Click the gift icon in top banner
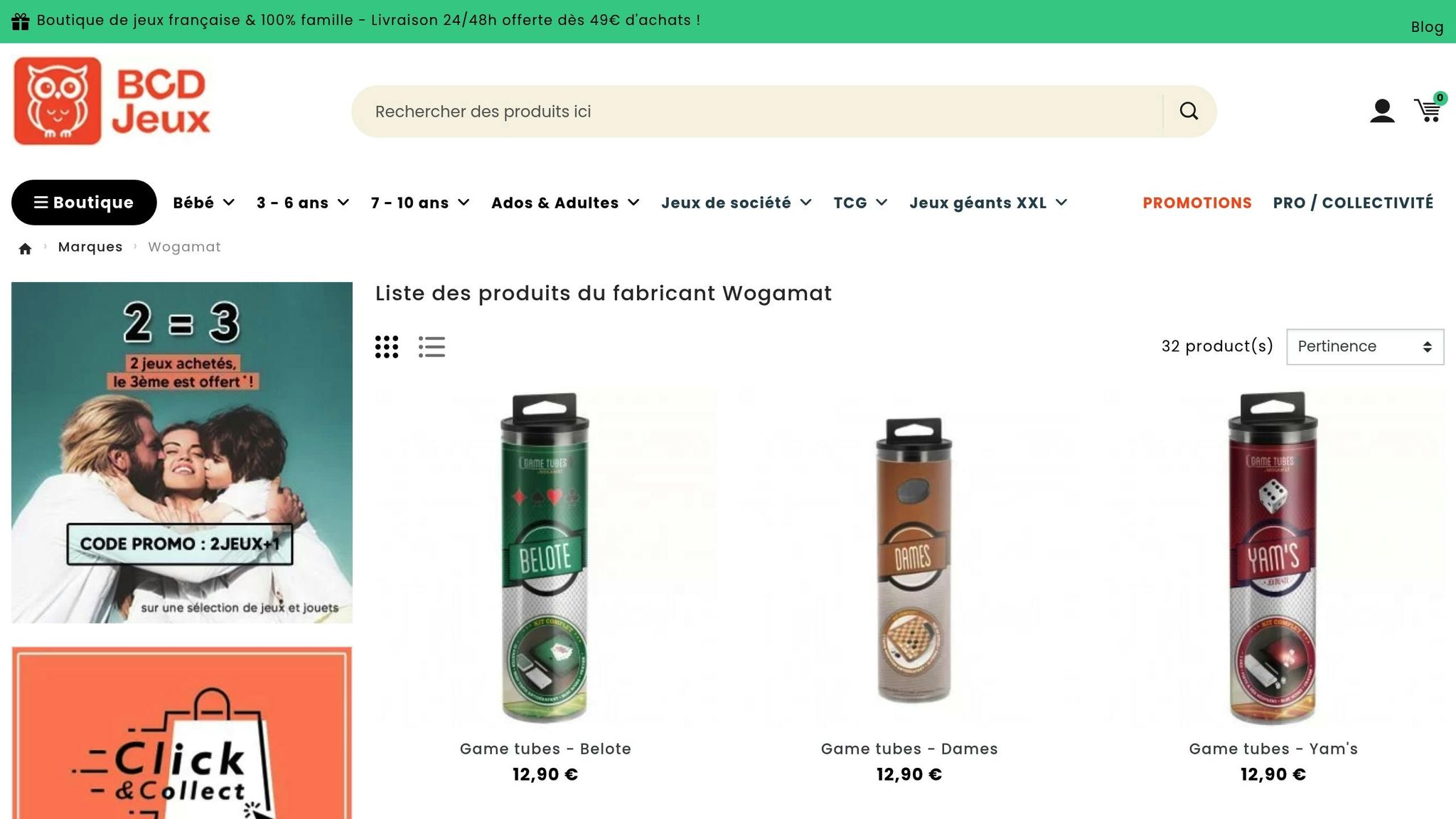This screenshot has height=819, width=1456. coord(20,21)
